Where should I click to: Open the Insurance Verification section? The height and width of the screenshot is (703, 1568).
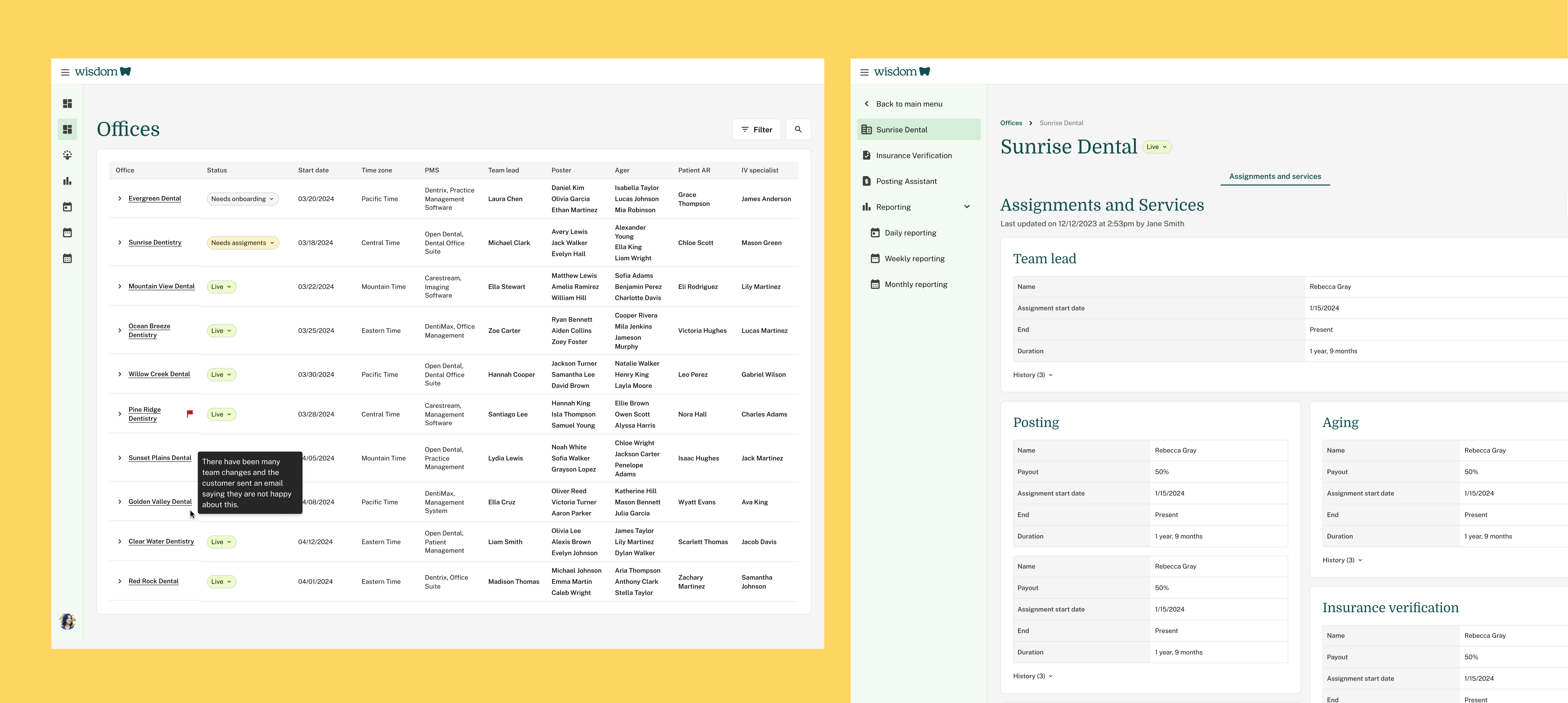[x=914, y=155]
